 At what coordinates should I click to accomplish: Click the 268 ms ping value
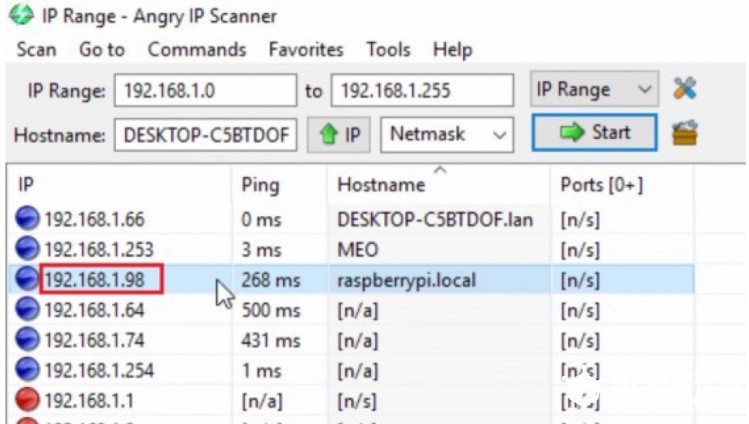point(271,280)
